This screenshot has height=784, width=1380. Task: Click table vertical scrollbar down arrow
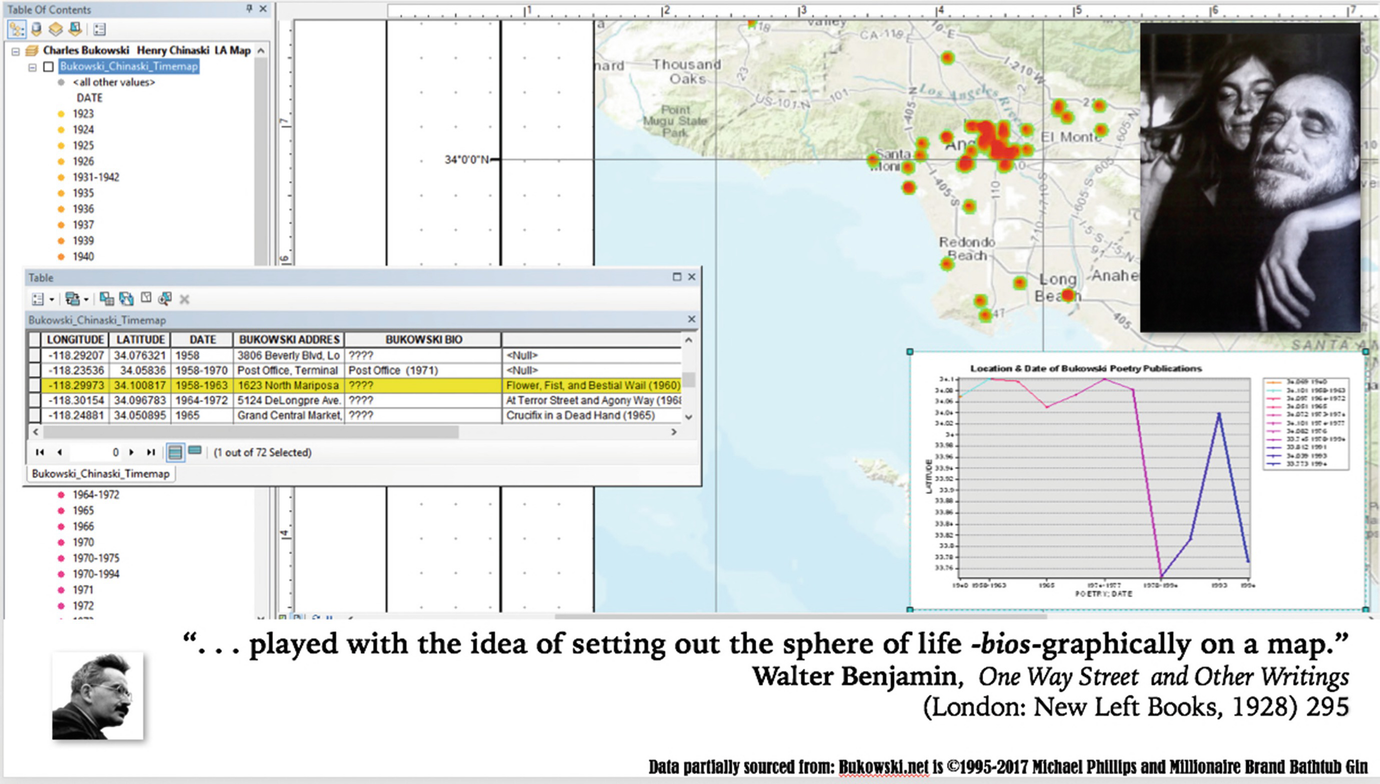point(688,417)
